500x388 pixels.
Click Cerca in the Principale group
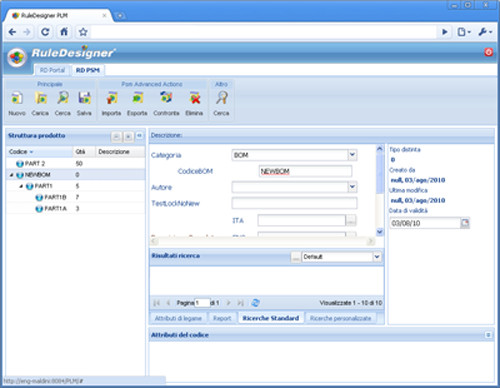(63, 98)
